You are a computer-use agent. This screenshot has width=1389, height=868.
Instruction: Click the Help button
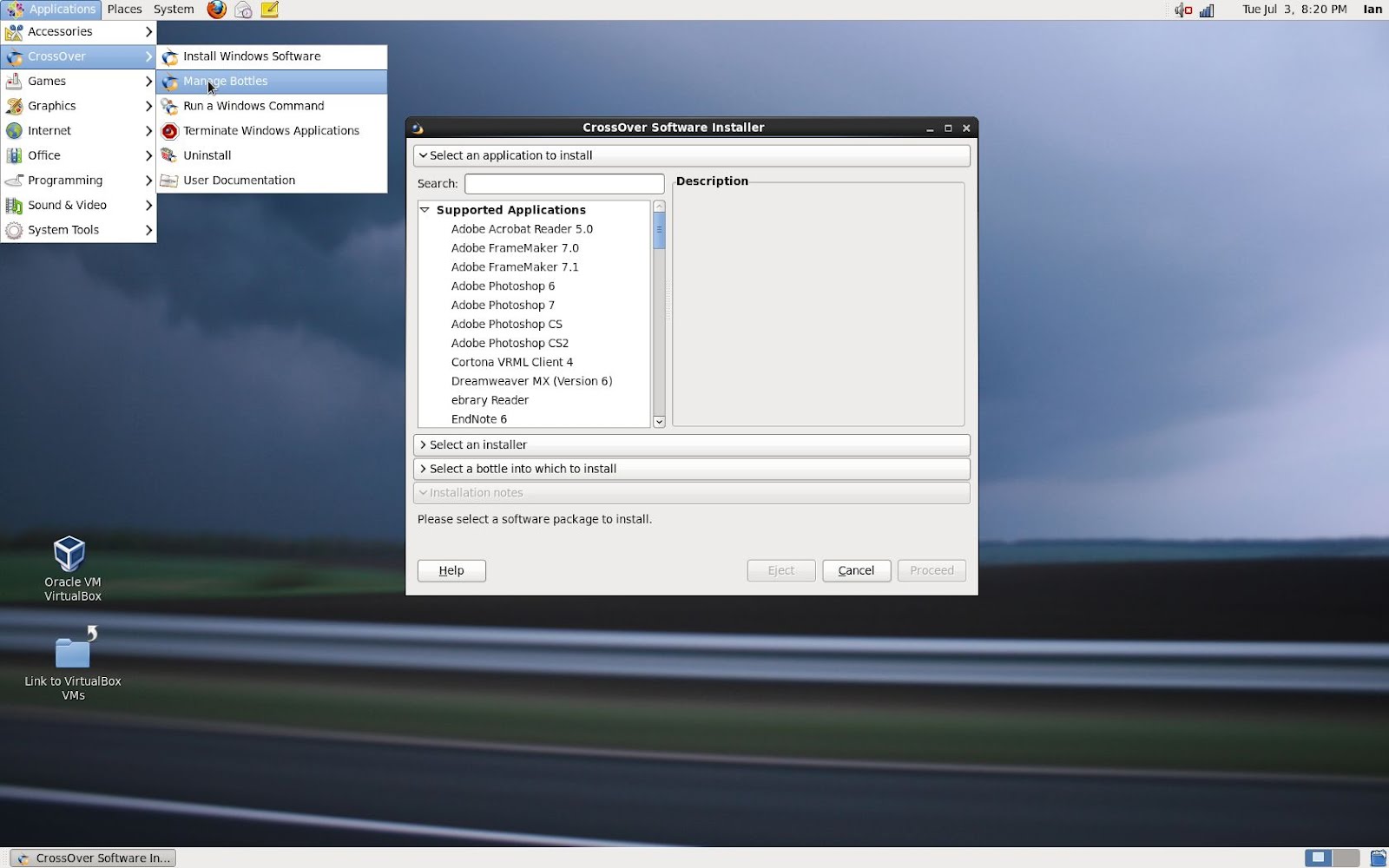coord(451,570)
